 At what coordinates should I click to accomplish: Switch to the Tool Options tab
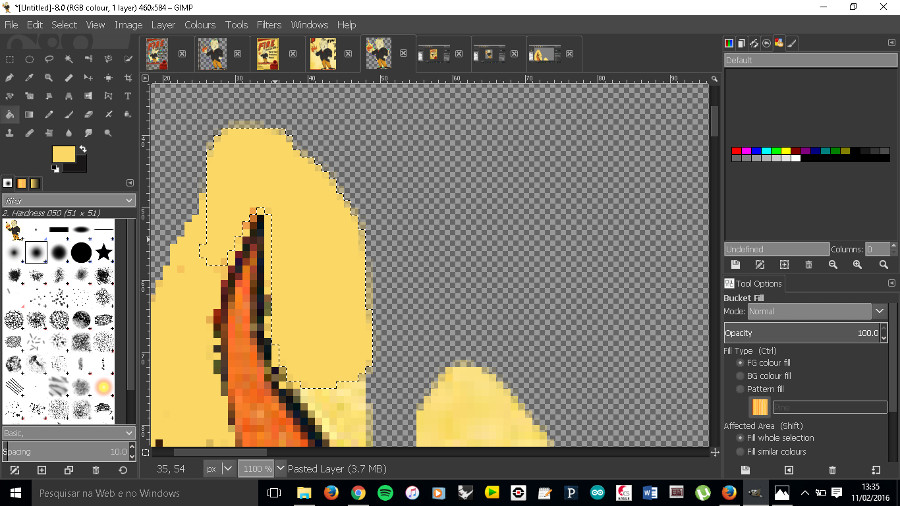[x=752, y=283]
